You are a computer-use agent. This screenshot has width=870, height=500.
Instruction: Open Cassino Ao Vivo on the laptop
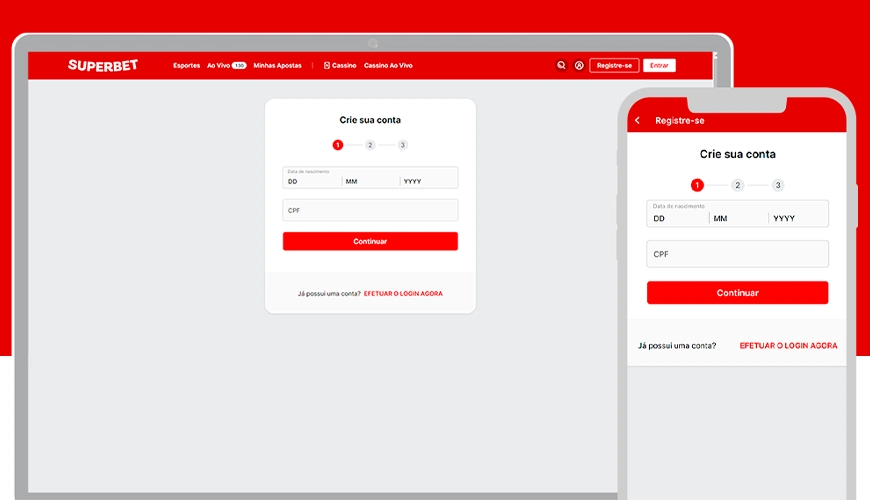388,65
